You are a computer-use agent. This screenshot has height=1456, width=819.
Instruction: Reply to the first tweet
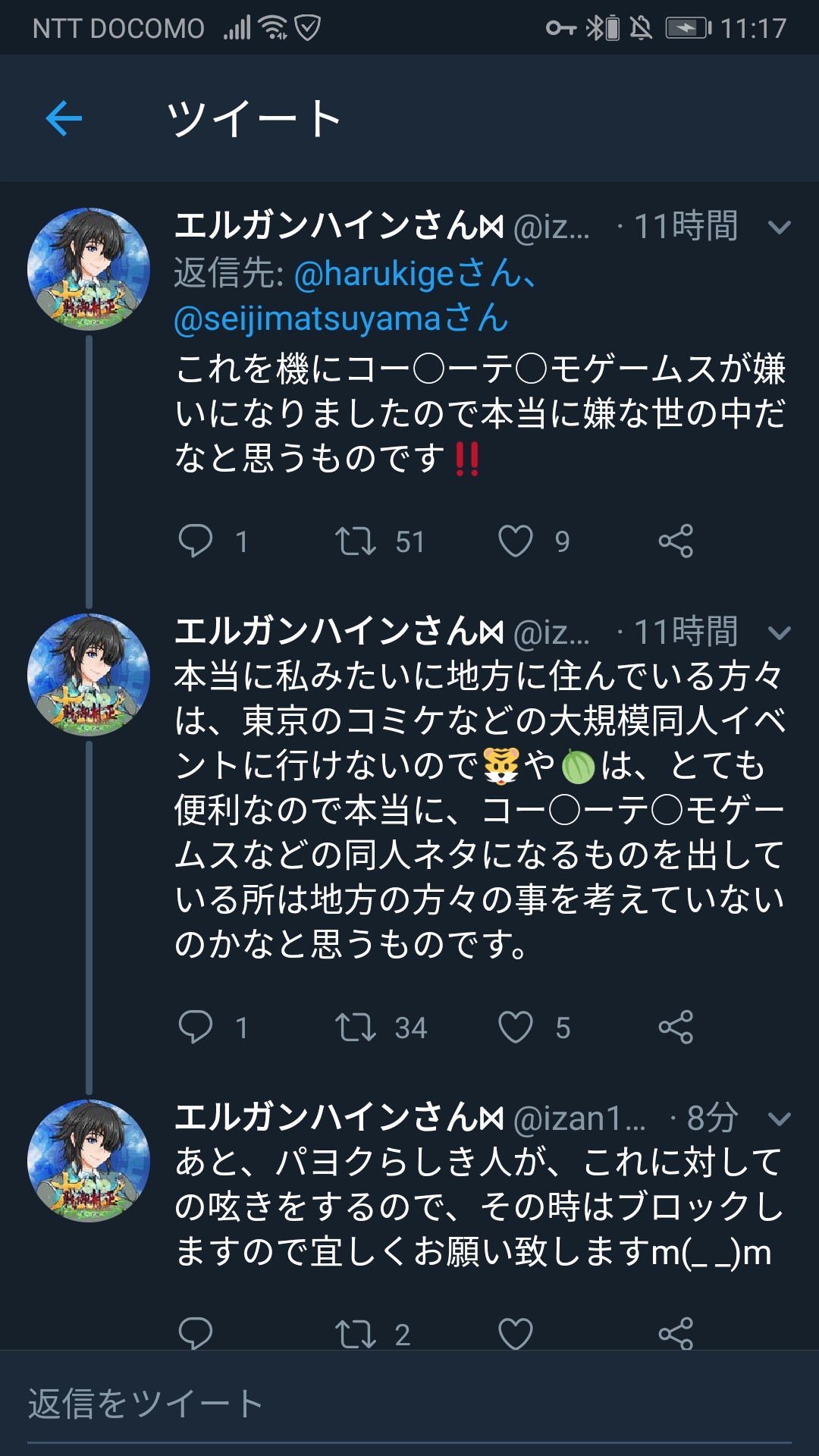tap(195, 541)
